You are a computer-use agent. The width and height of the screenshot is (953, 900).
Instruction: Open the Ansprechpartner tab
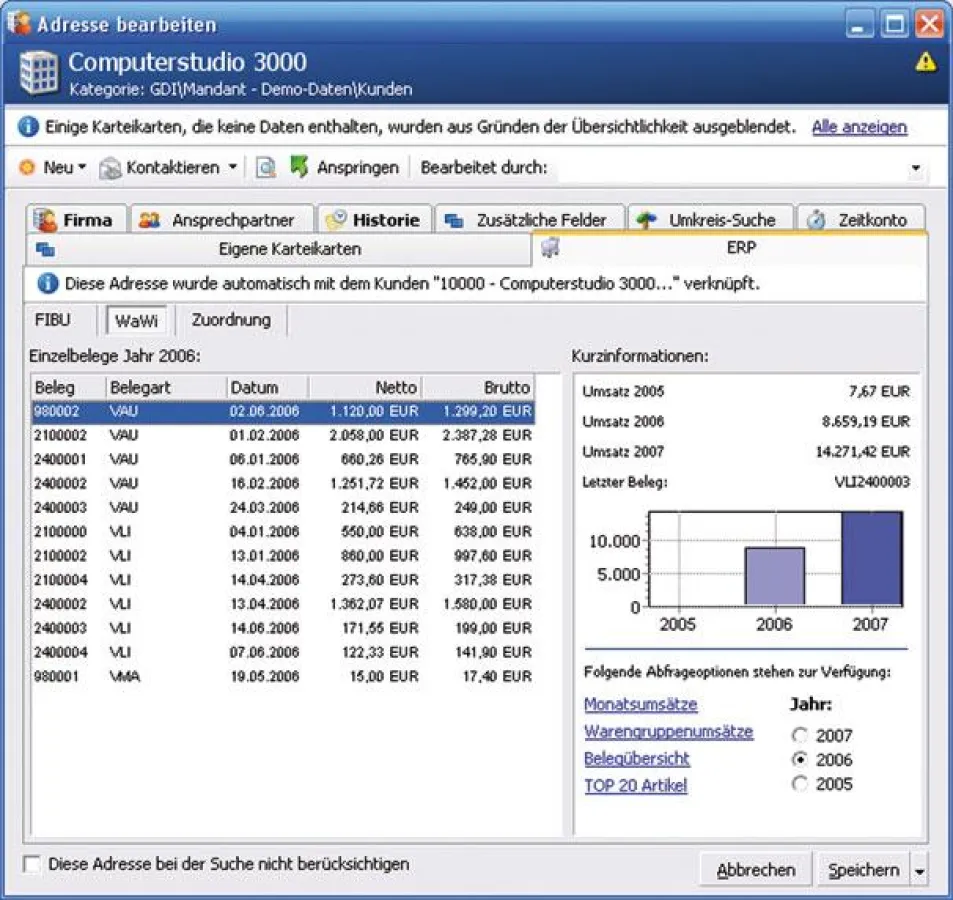pos(220,220)
